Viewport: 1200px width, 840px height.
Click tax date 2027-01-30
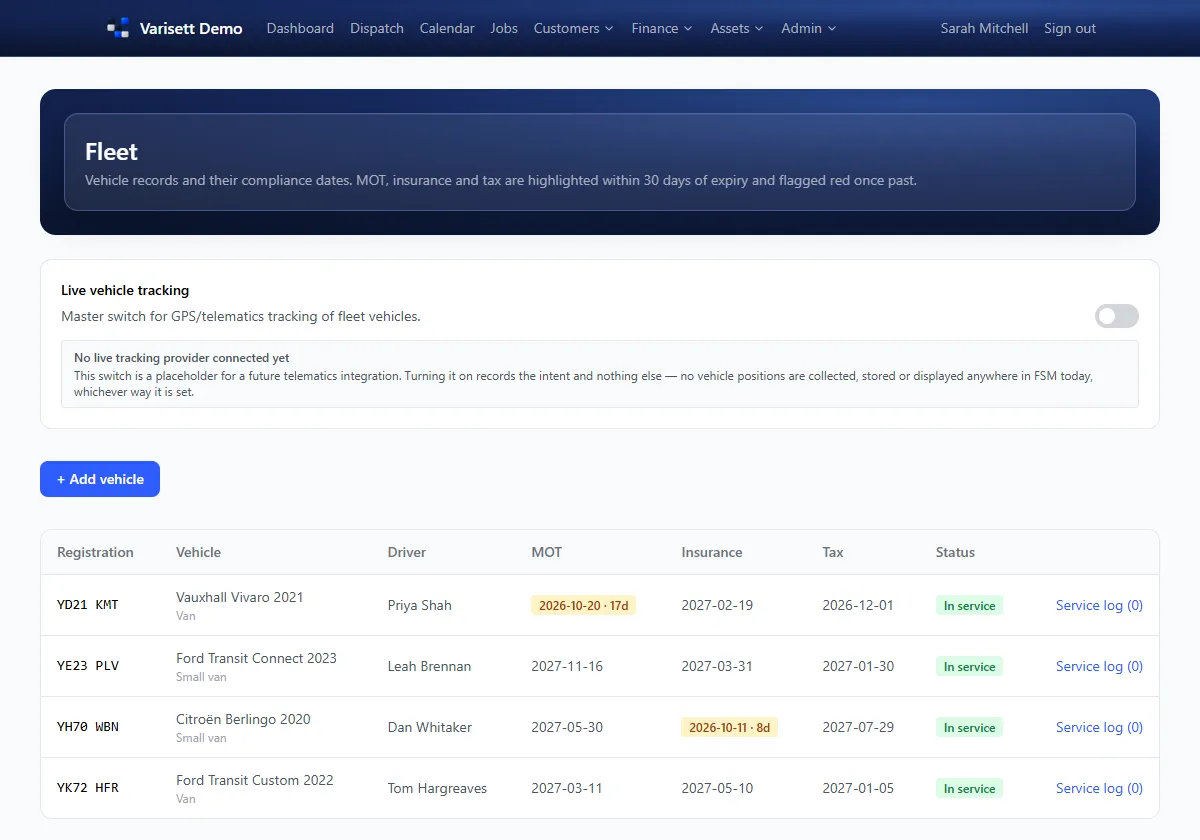(858, 666)
